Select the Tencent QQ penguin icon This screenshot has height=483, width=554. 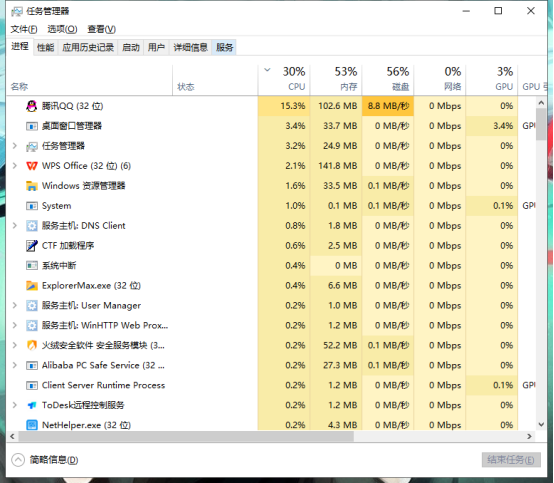[31, 106]
